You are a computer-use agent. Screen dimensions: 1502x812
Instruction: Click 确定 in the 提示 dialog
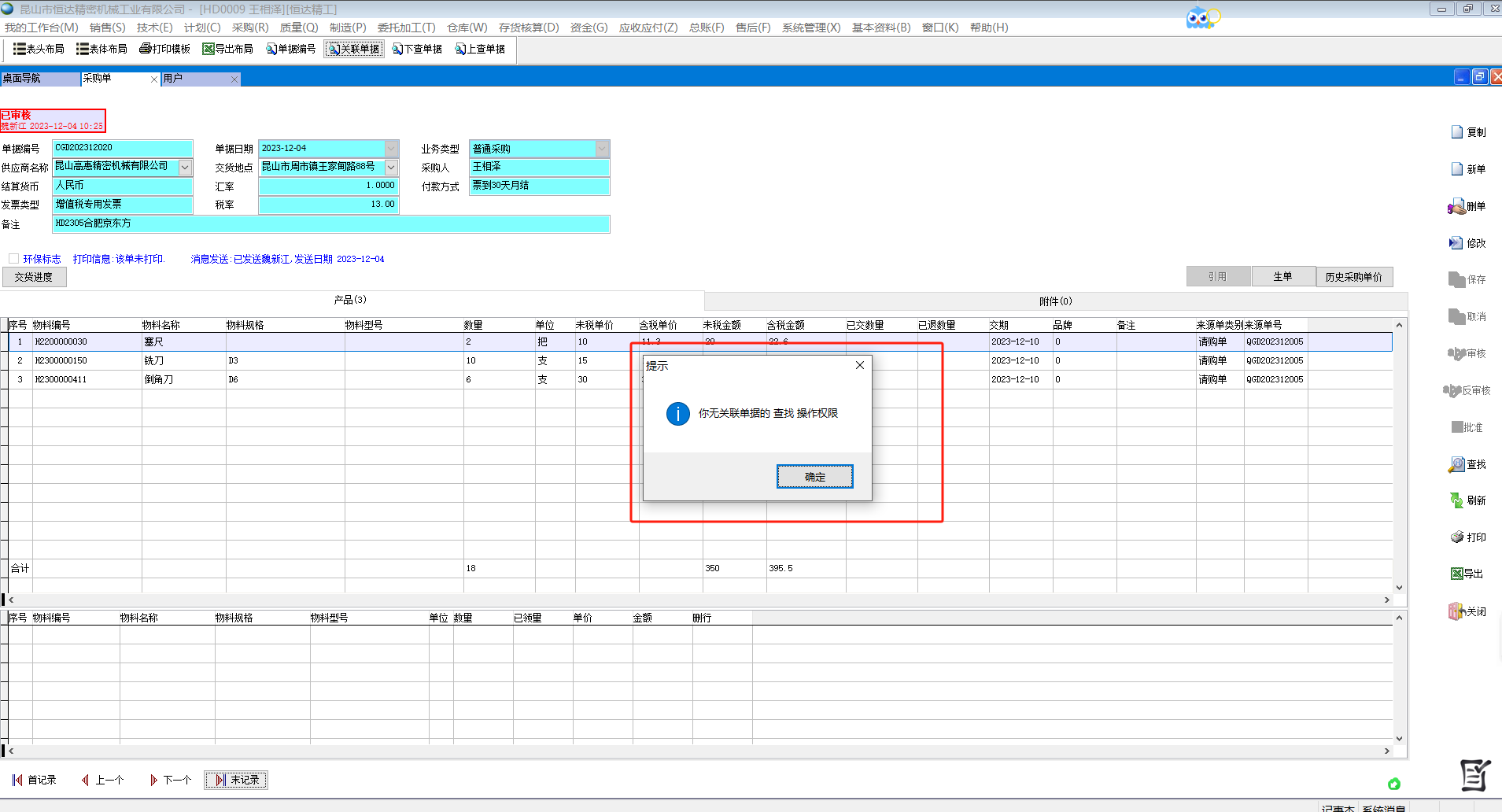tap(814, 477)
